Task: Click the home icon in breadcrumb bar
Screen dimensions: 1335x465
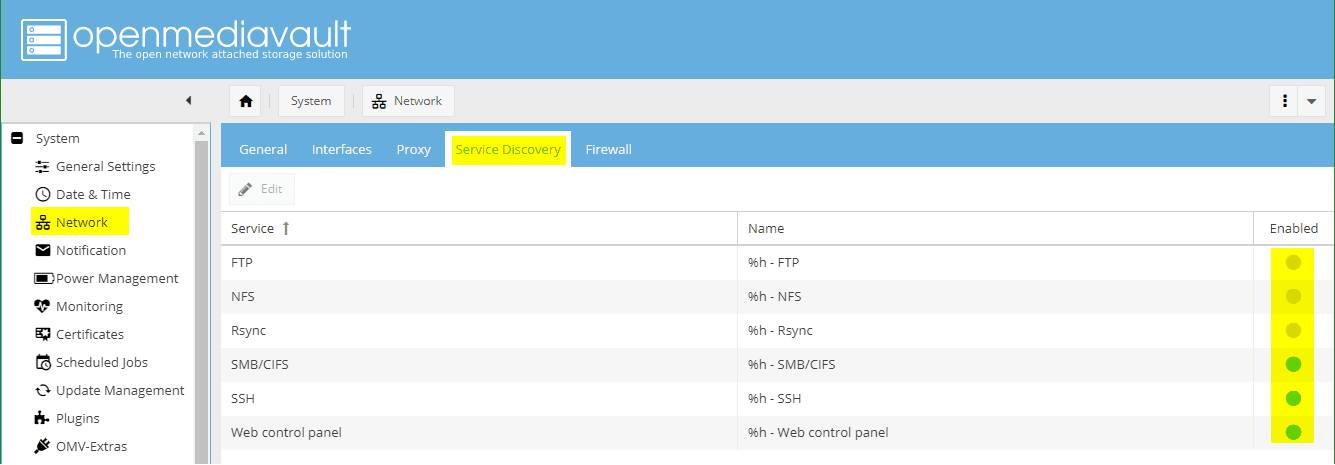Action: point(245,101)
